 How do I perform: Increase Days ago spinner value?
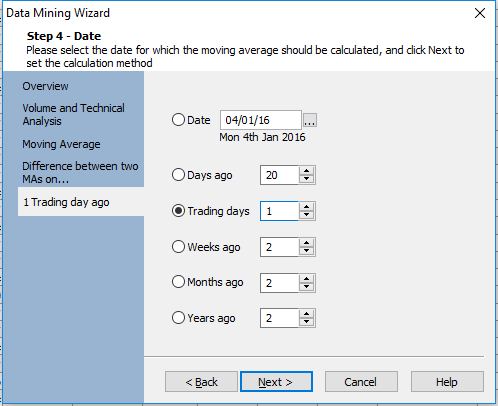306,171
